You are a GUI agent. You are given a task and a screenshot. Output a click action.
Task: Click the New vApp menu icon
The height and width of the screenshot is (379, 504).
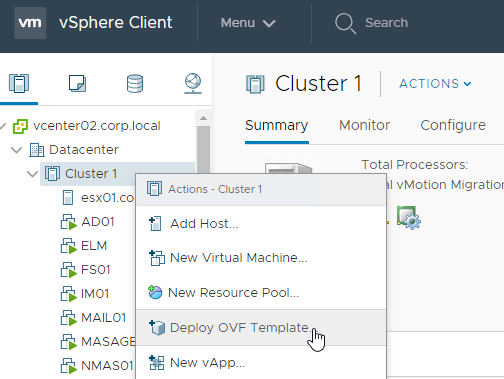tap(157, 363)
